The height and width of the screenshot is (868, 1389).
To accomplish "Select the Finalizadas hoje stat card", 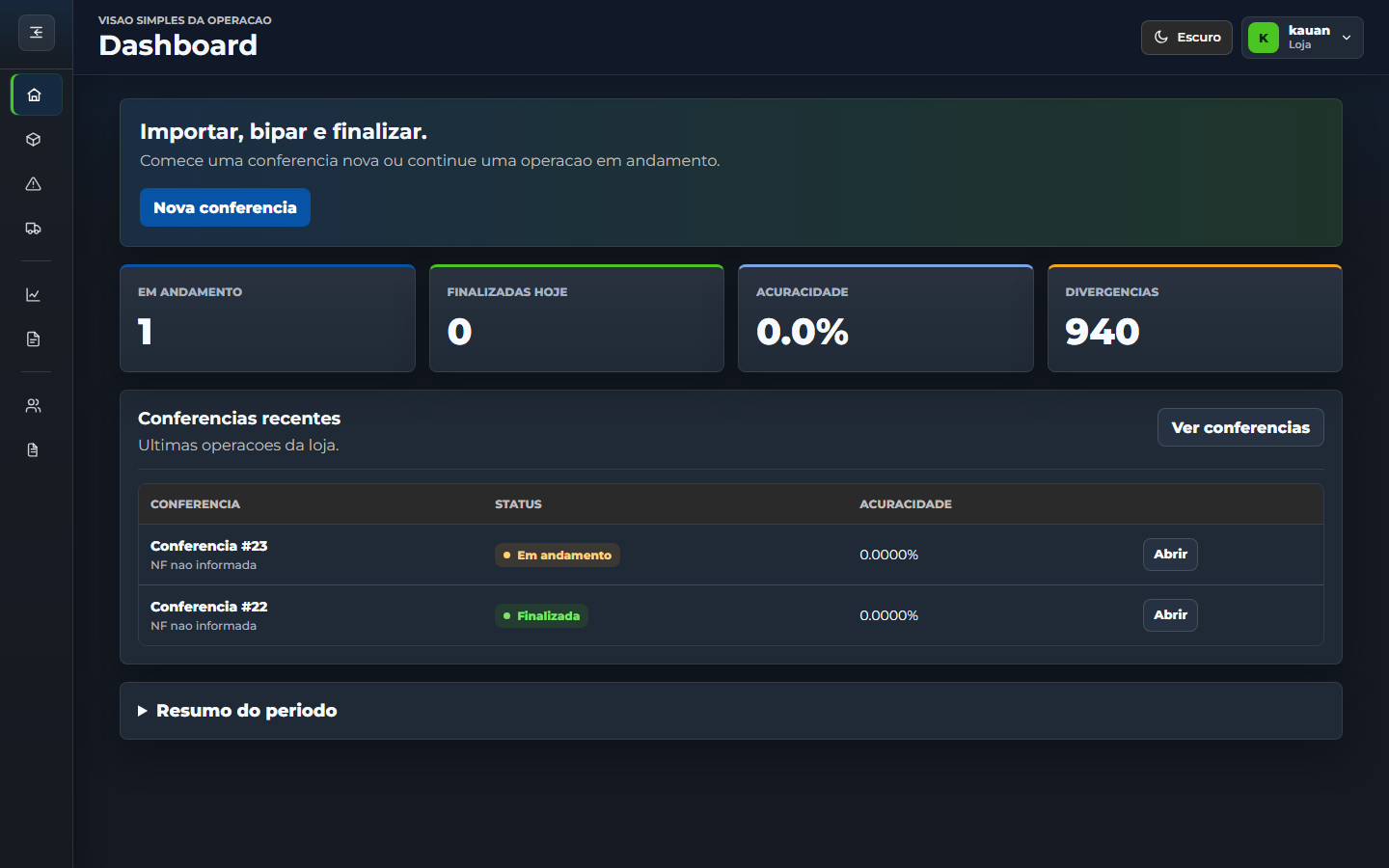I will click(x=577, y=318).
